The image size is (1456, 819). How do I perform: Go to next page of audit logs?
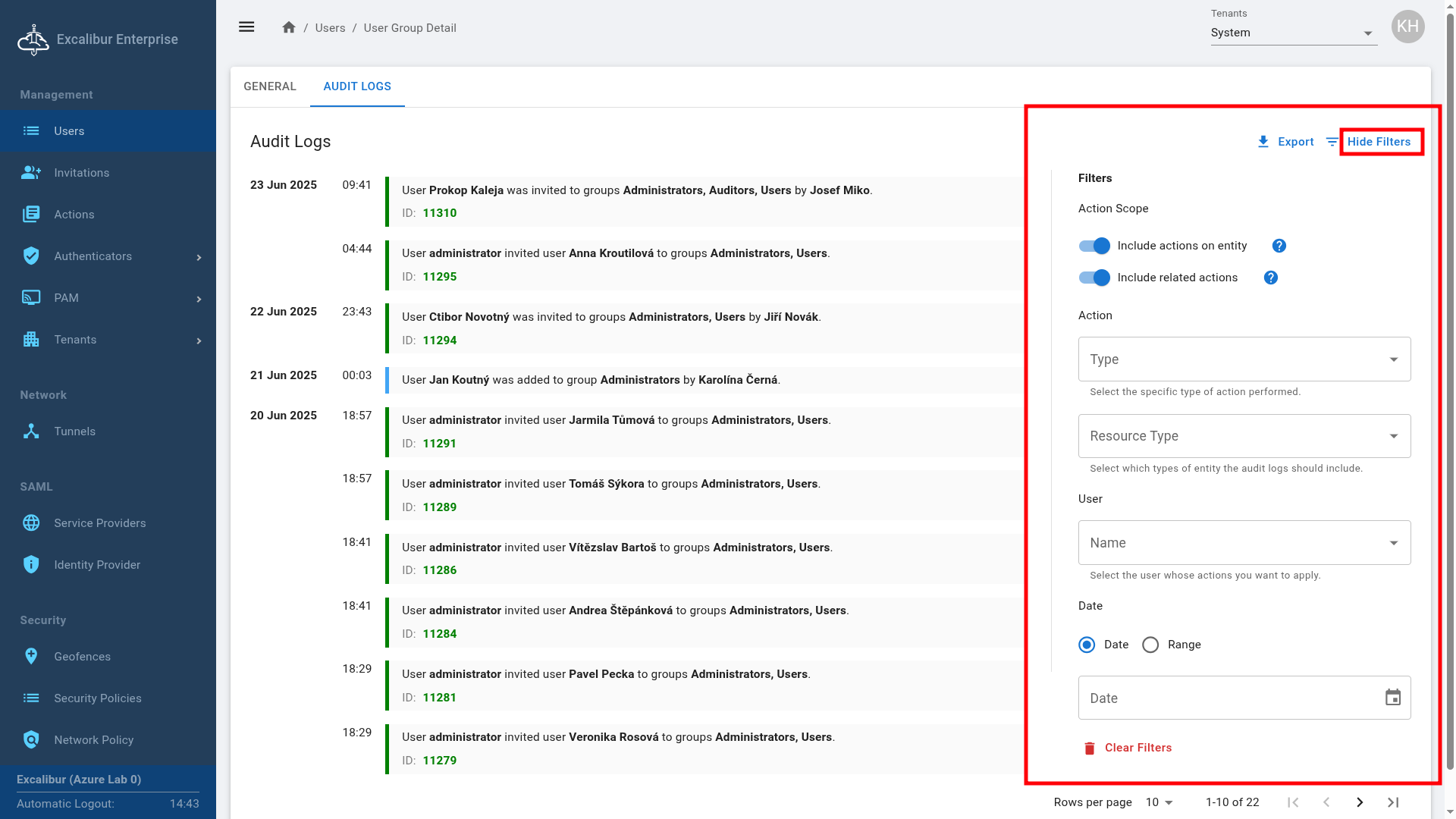coord(1360,802)
